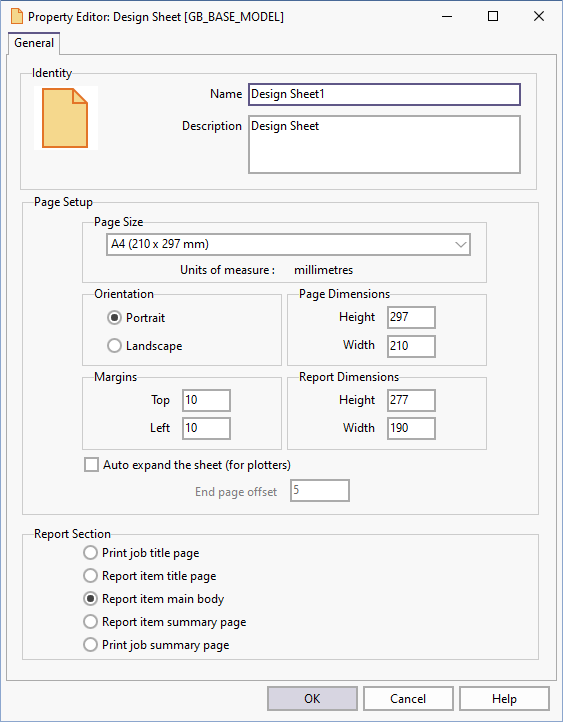Open the Help button
The image size is (563, 722).
[504, 699]
